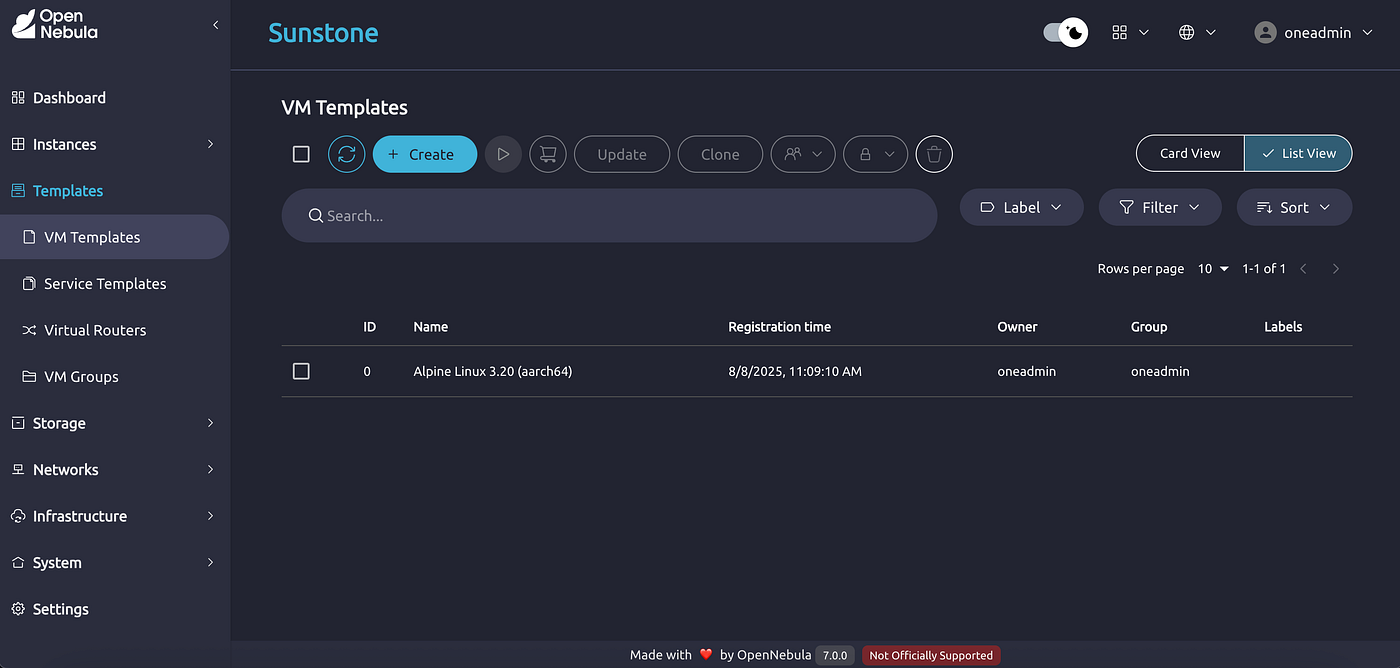Click the Registration time column header

[x=779, y=327]
